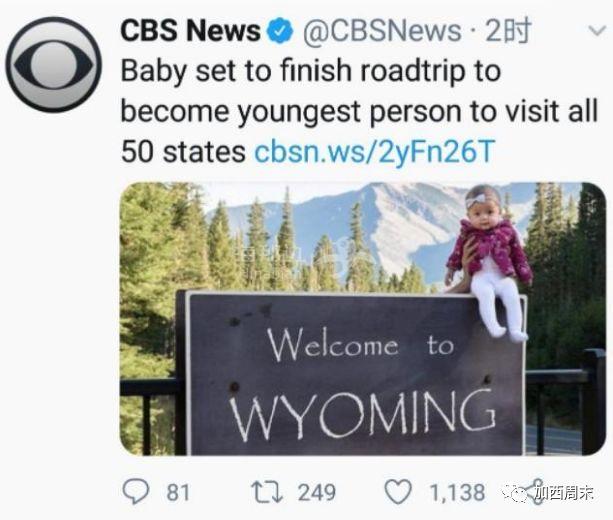
Task: Click the blue verified badge
Action: (x=280, y=31)
